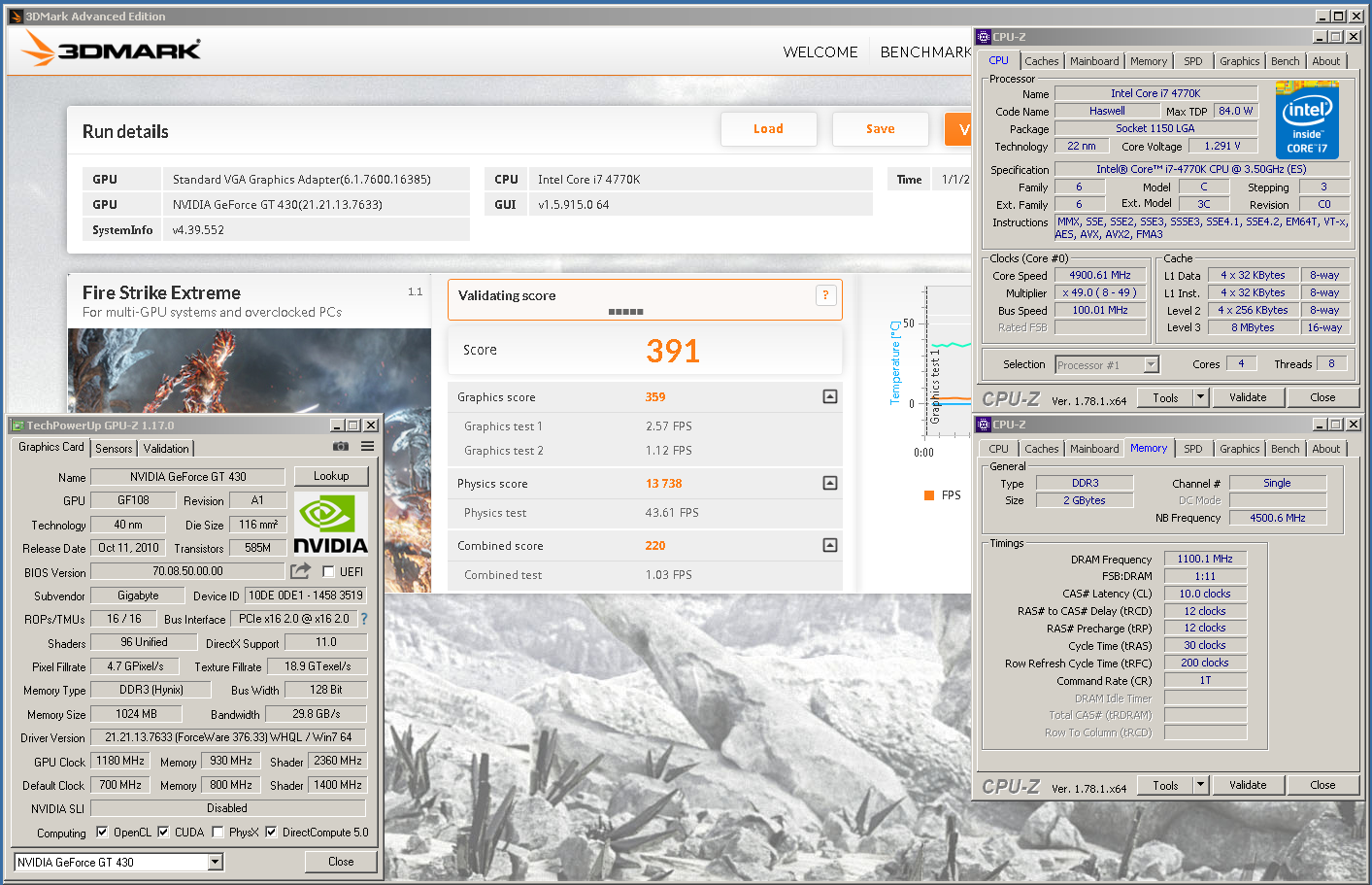Screen dimensions: 1372x885
Task: Click the DRAM Frequency value 1100.1 MHz
Action: pos(1205,559)
